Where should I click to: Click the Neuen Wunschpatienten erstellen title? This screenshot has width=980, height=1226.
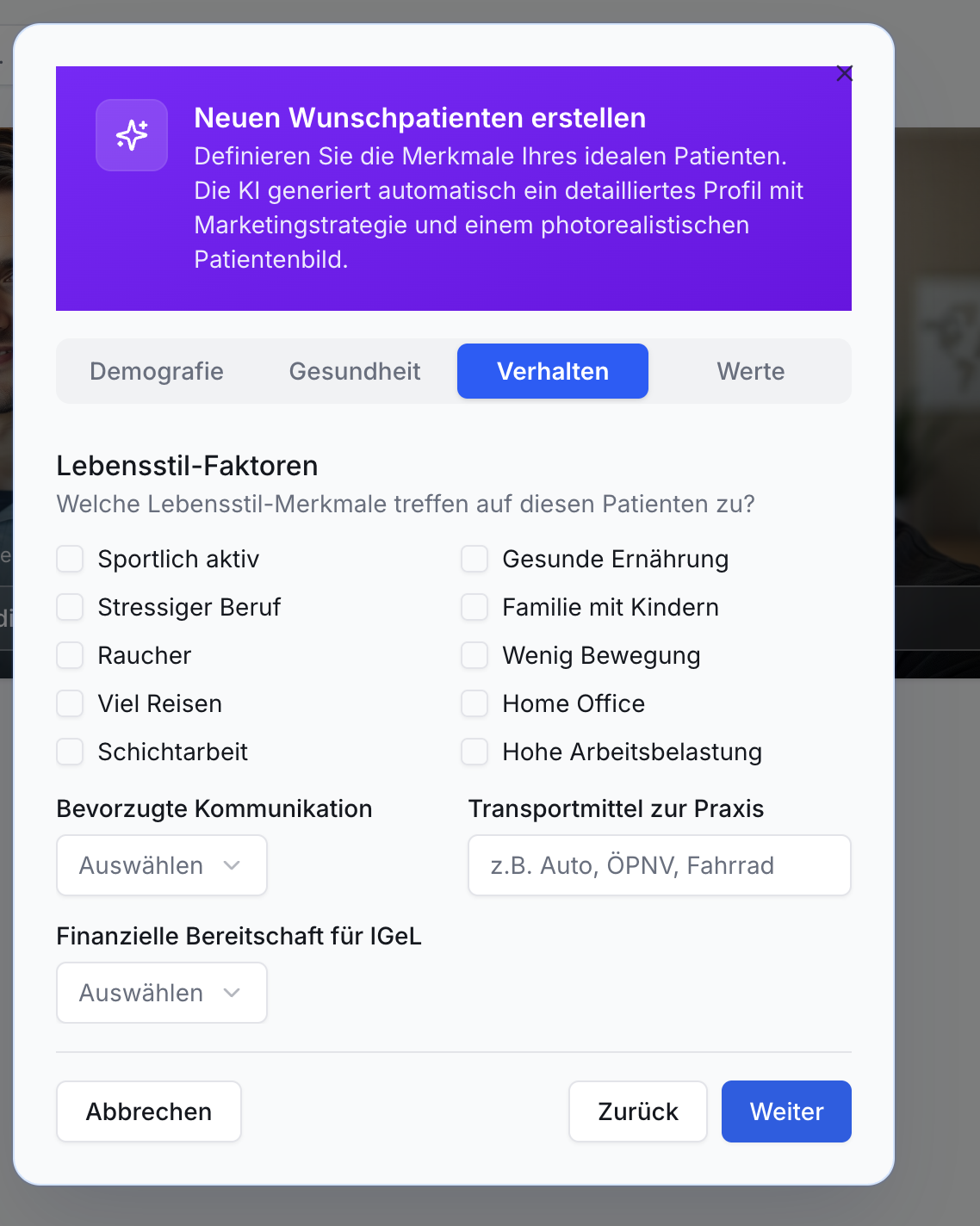click(420, 118)
